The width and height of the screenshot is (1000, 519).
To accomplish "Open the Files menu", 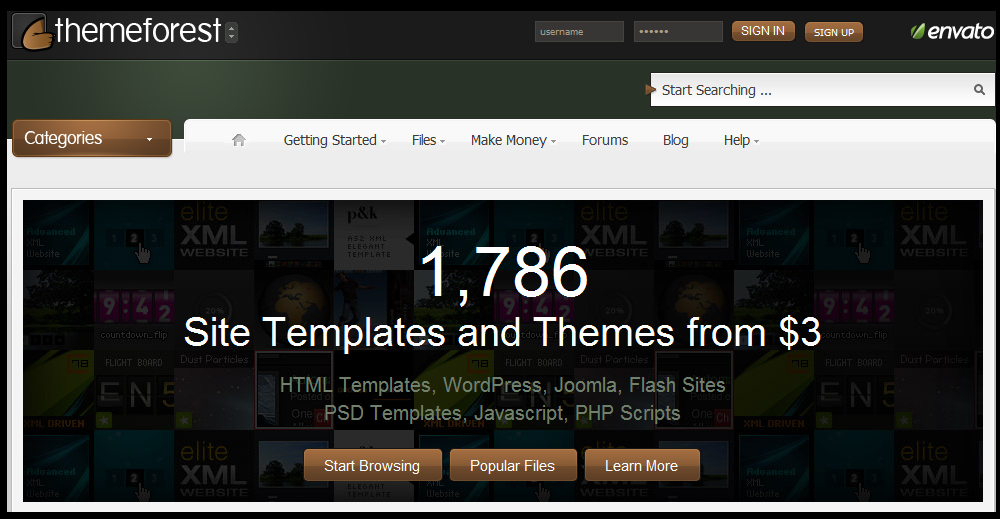I will coord(428,140).
